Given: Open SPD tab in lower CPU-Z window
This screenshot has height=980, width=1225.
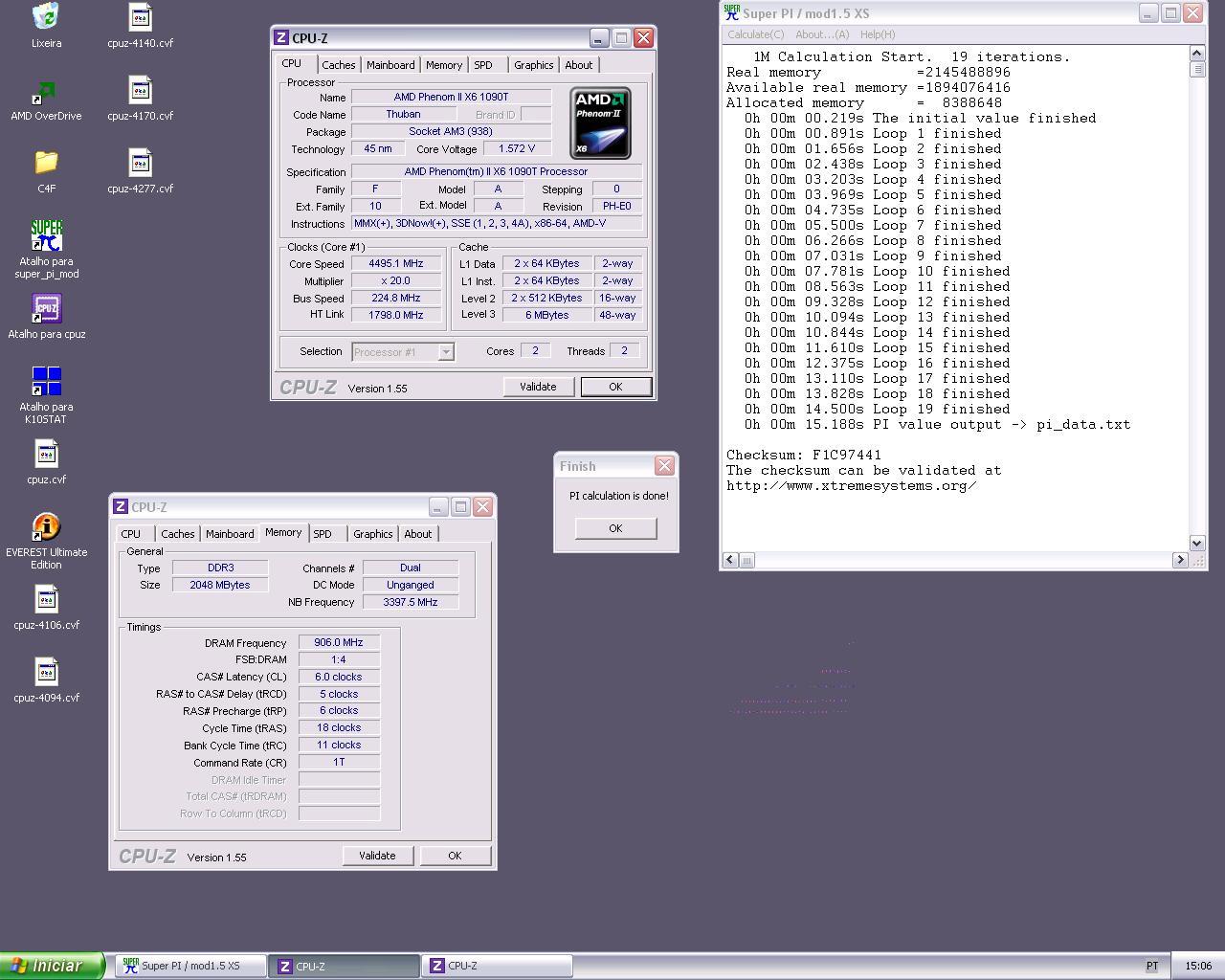Looking at the screenshot, I should click(323, 534).
